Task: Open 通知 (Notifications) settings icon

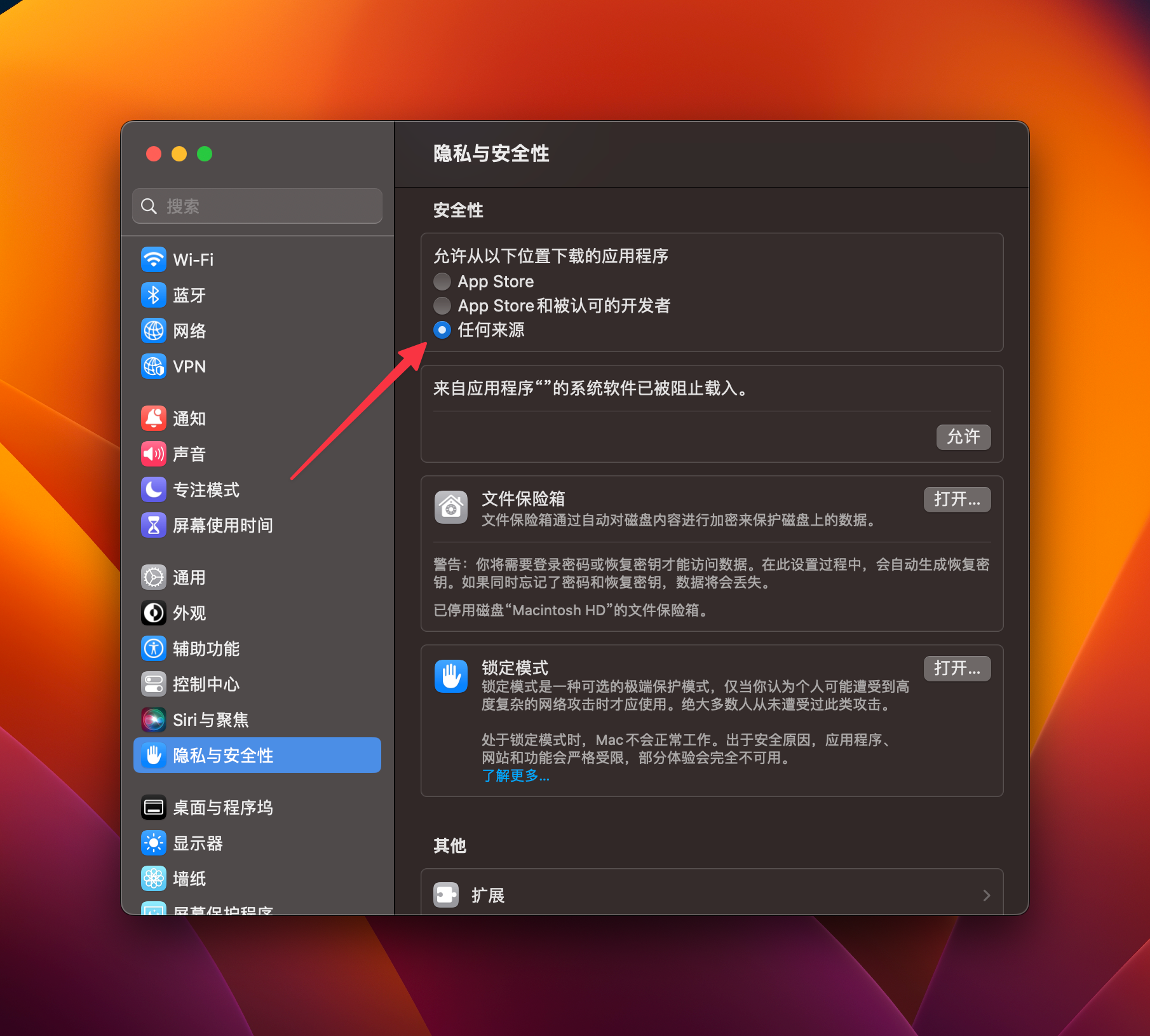Action: coord(154,418)
